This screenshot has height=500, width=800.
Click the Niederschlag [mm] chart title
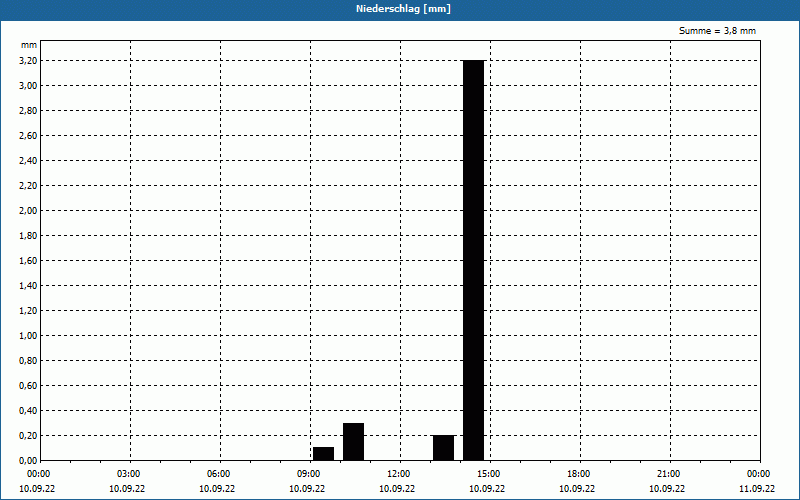pos(403,9)
